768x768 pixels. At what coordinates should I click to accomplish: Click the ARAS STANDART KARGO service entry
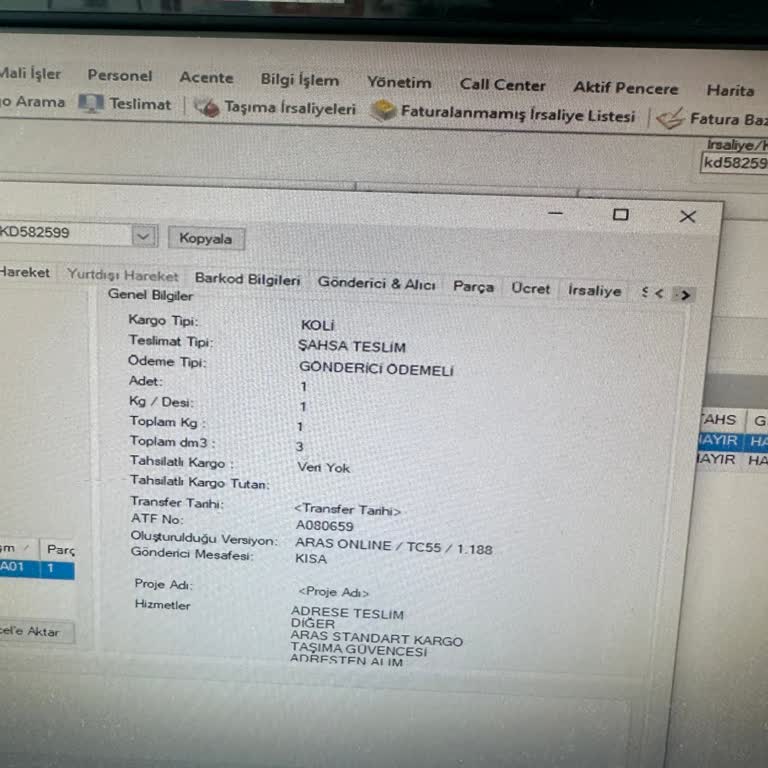click(377, 638)
